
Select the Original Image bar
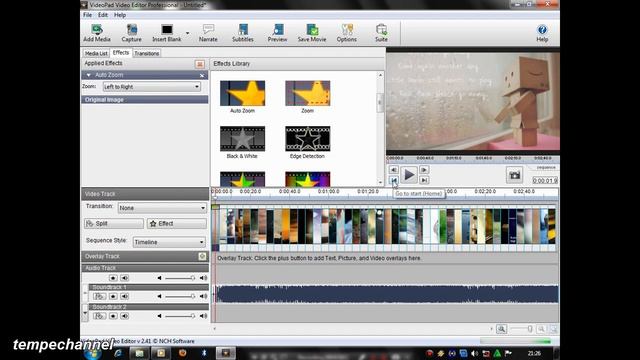click(144, 100)
